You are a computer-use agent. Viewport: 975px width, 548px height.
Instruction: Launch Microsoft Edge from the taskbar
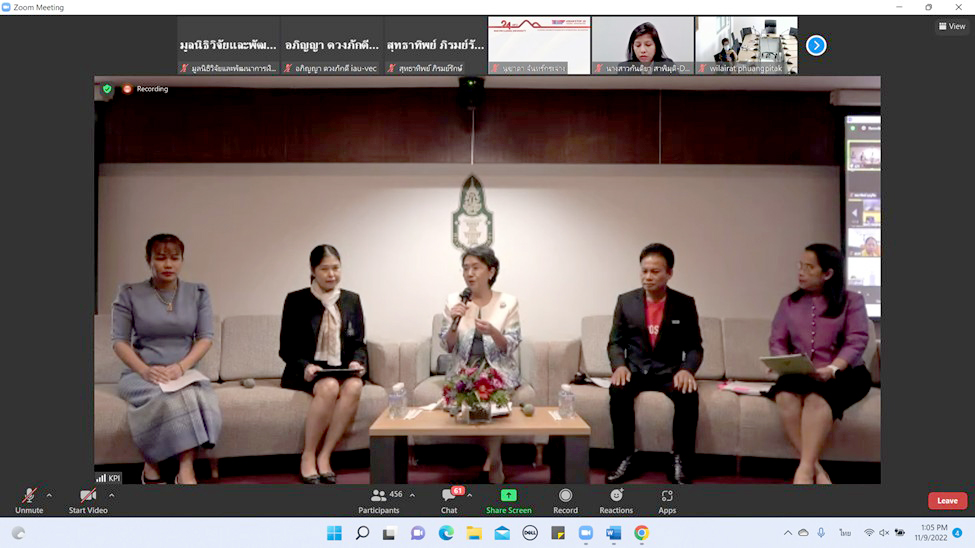point(446,533)
